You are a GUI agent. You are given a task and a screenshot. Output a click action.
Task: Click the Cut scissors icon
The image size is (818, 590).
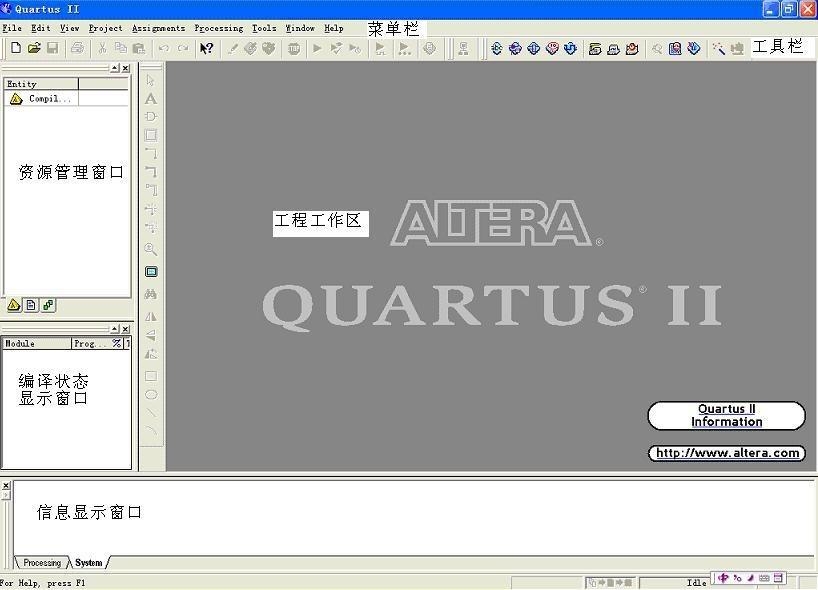(102, 48)
